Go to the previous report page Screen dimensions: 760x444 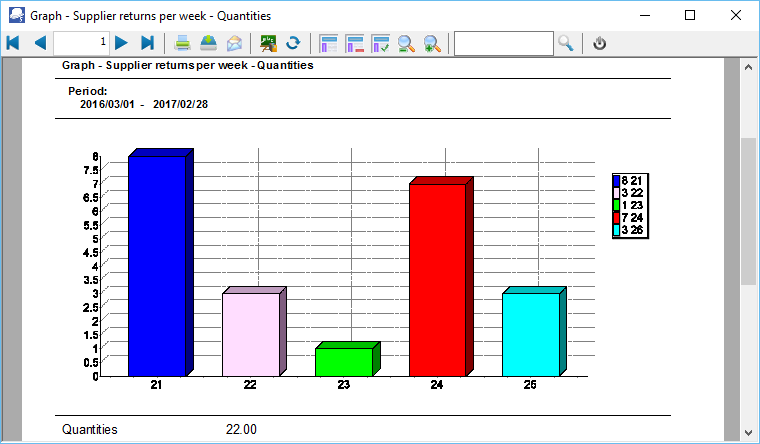(x=40, y=43)
